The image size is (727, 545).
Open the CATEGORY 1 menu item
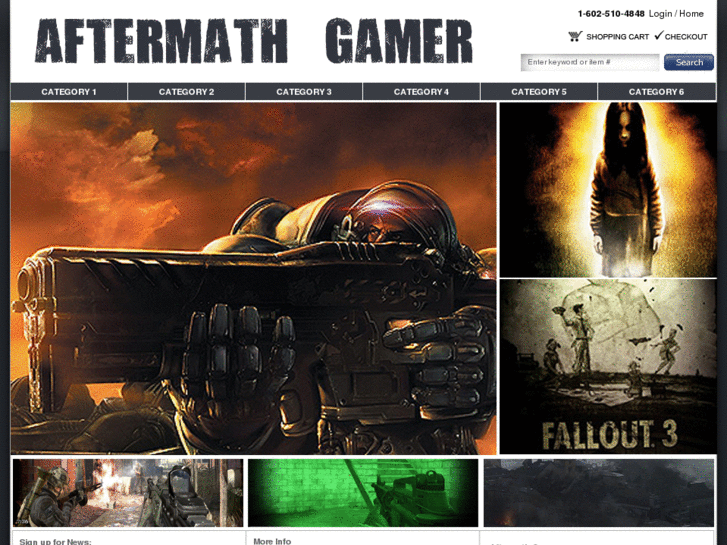click(x=69, y=92)
